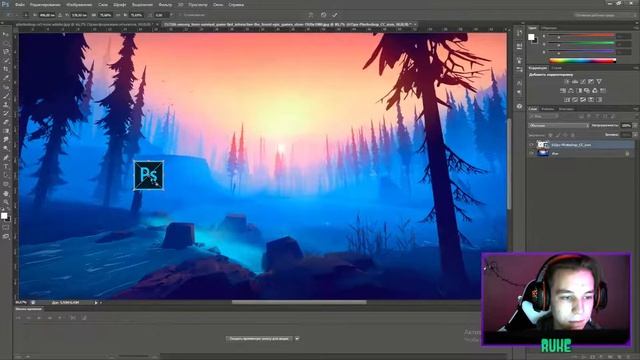640x360 pixels.
Task: Expand the create timeline type arrow
Action: coord(297,338)
